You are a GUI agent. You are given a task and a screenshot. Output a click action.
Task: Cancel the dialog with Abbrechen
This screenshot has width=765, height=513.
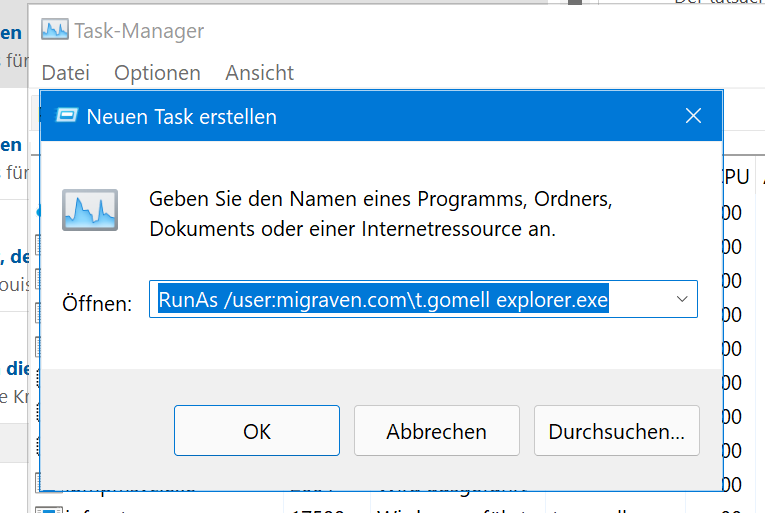437,431
